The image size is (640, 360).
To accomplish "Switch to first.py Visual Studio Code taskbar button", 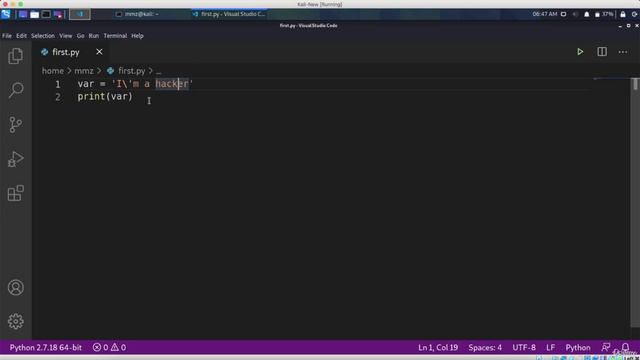I will pos(229,14).
